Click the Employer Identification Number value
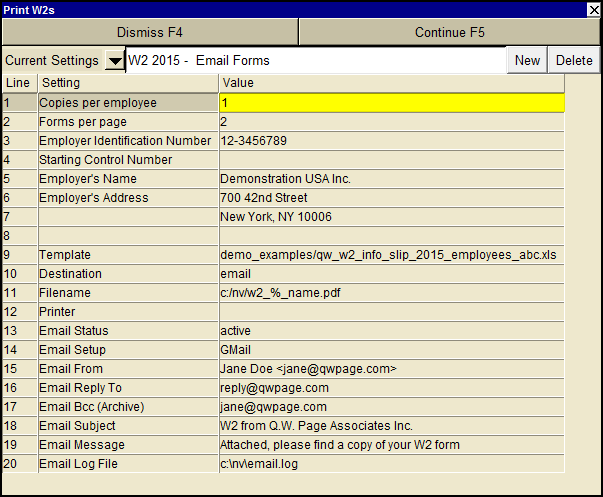The width and height of the screenshot is (603, 497). click(391, 140)
